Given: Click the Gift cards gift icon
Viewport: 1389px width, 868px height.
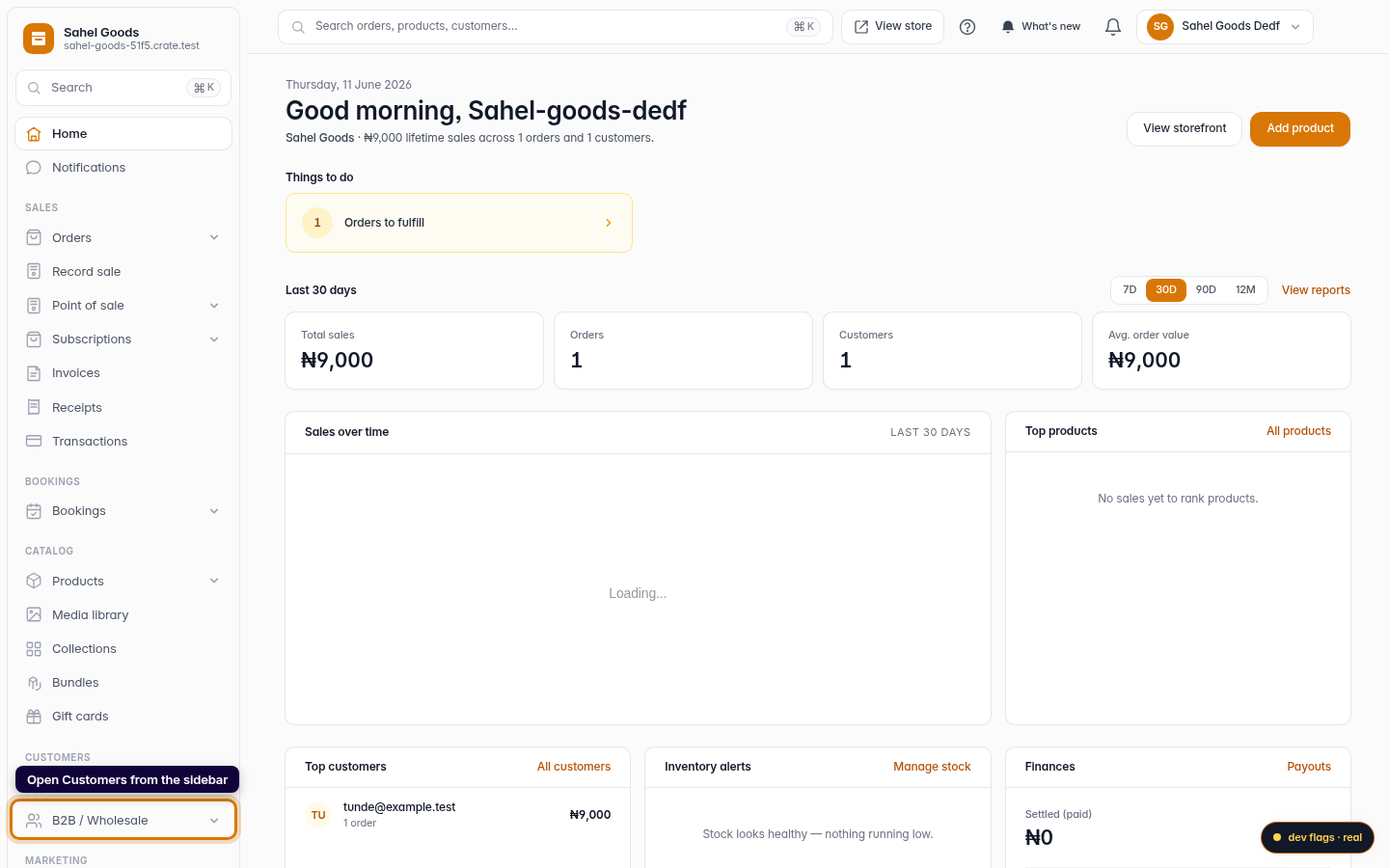Looking at the screenshot, I should [34, 717].
